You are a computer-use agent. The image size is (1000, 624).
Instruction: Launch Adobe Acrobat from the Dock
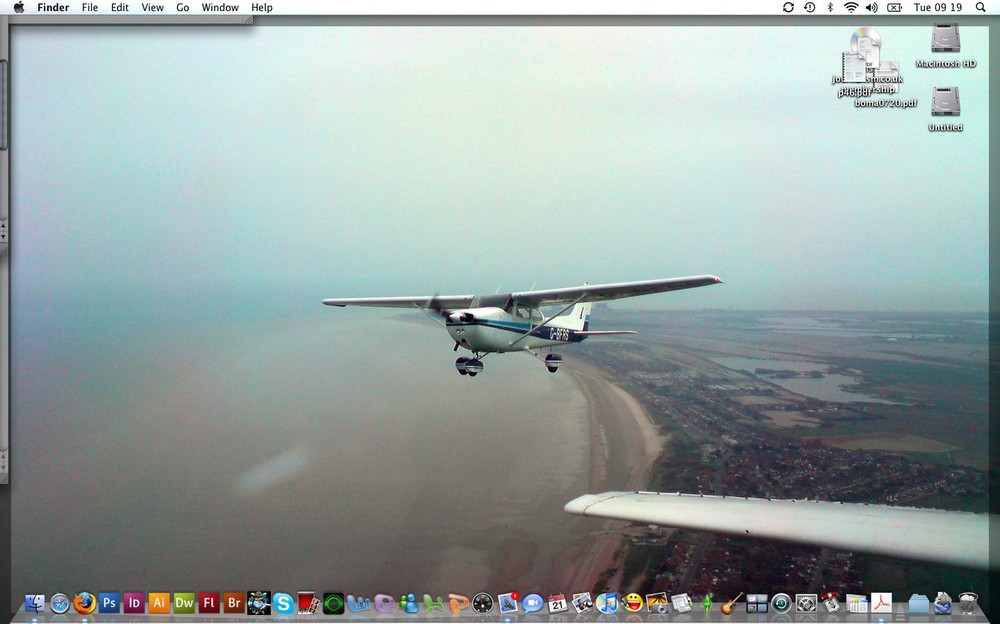[881, 602]
